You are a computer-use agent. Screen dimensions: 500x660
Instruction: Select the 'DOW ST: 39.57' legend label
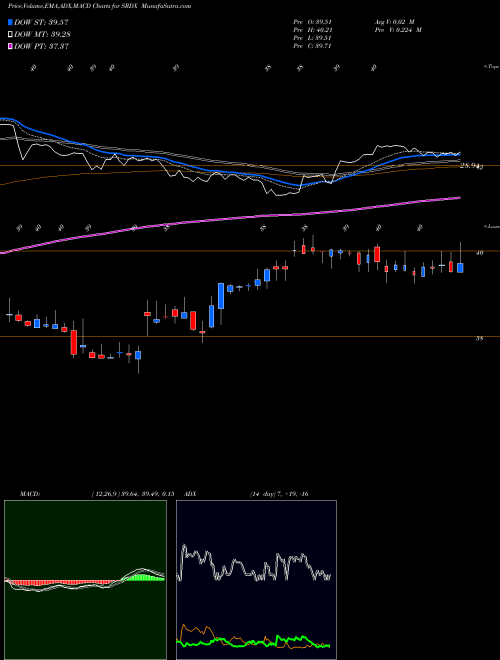[41, 22]
